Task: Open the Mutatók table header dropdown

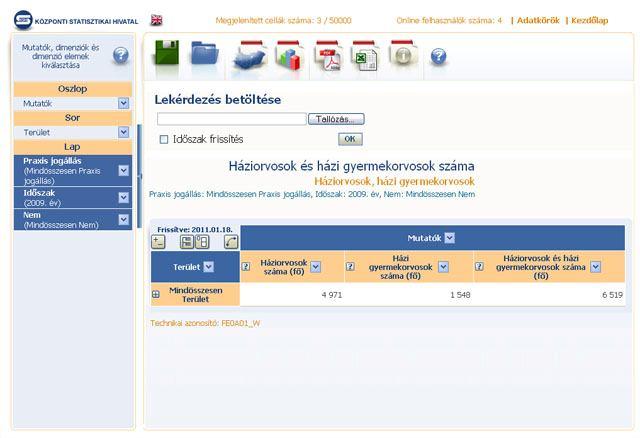Action: tap(449, 238)
